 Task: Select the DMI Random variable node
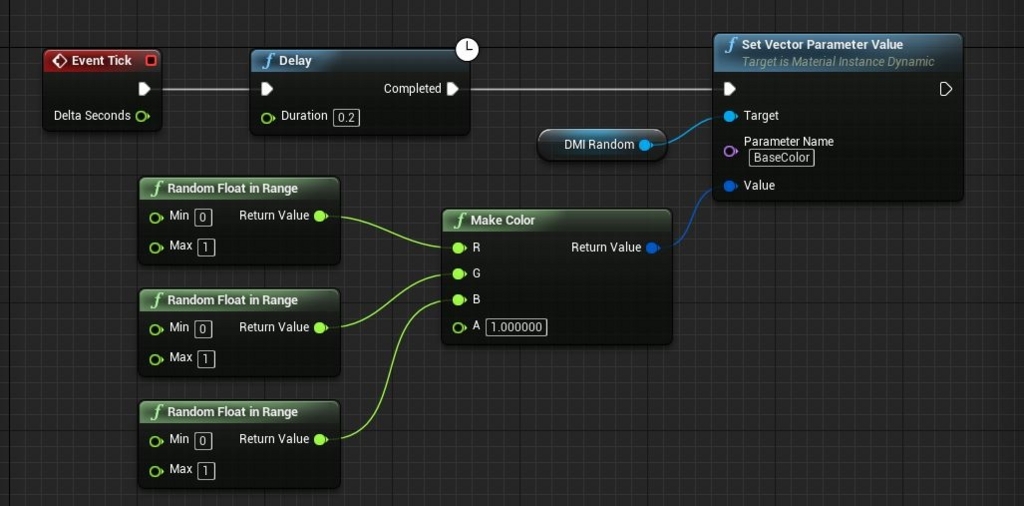coord(601,145)
